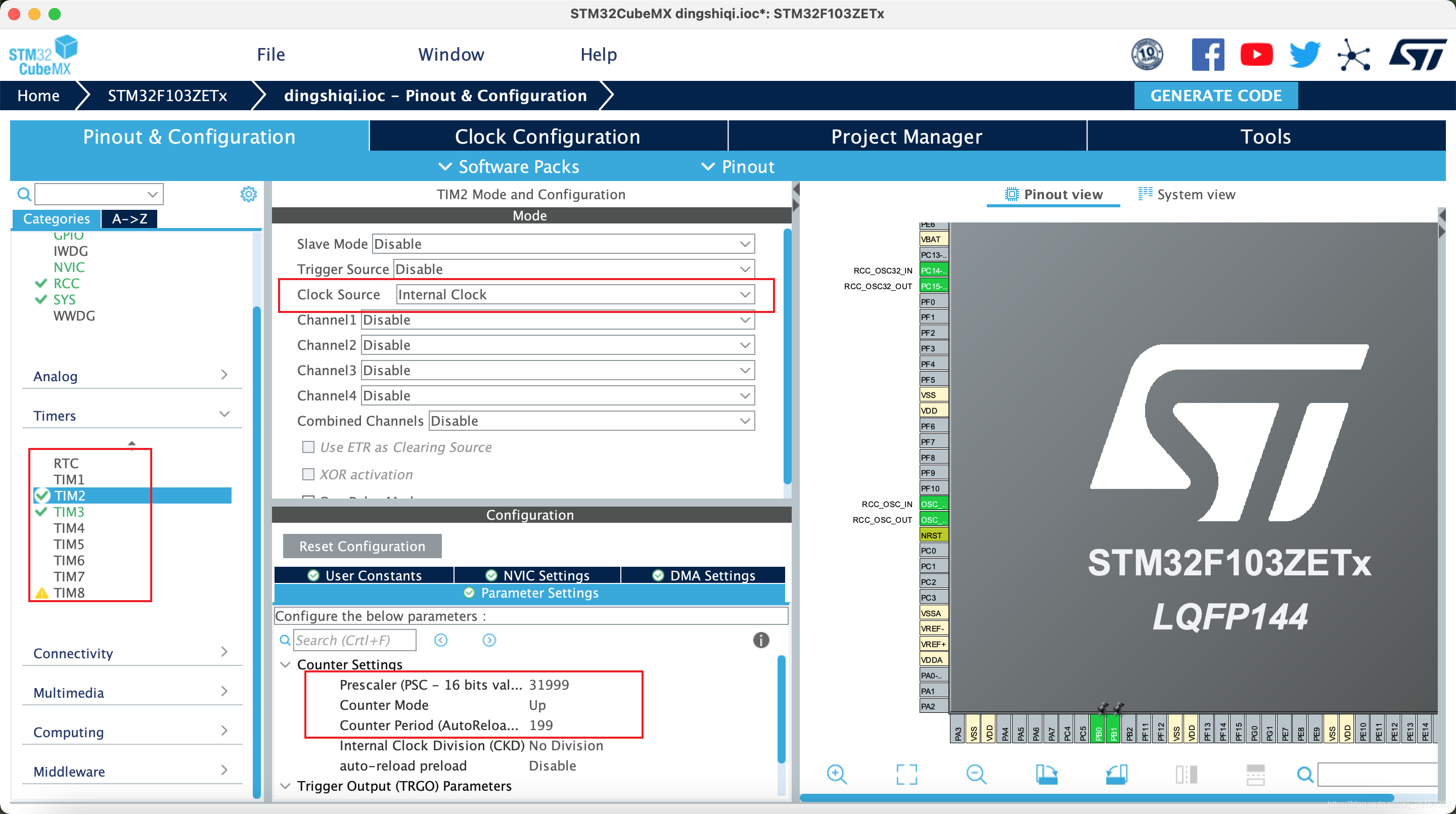
Task: Open the Channel3 dropdown
Action: pos(558,370)
